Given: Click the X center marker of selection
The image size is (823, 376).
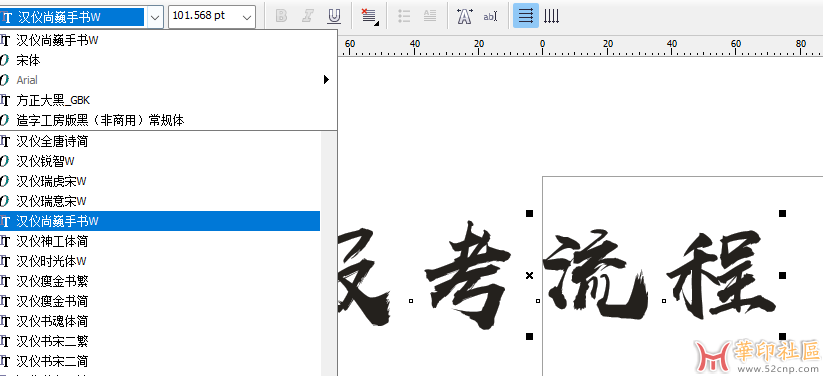Looking at the screenshot, I should coord(529,275).
